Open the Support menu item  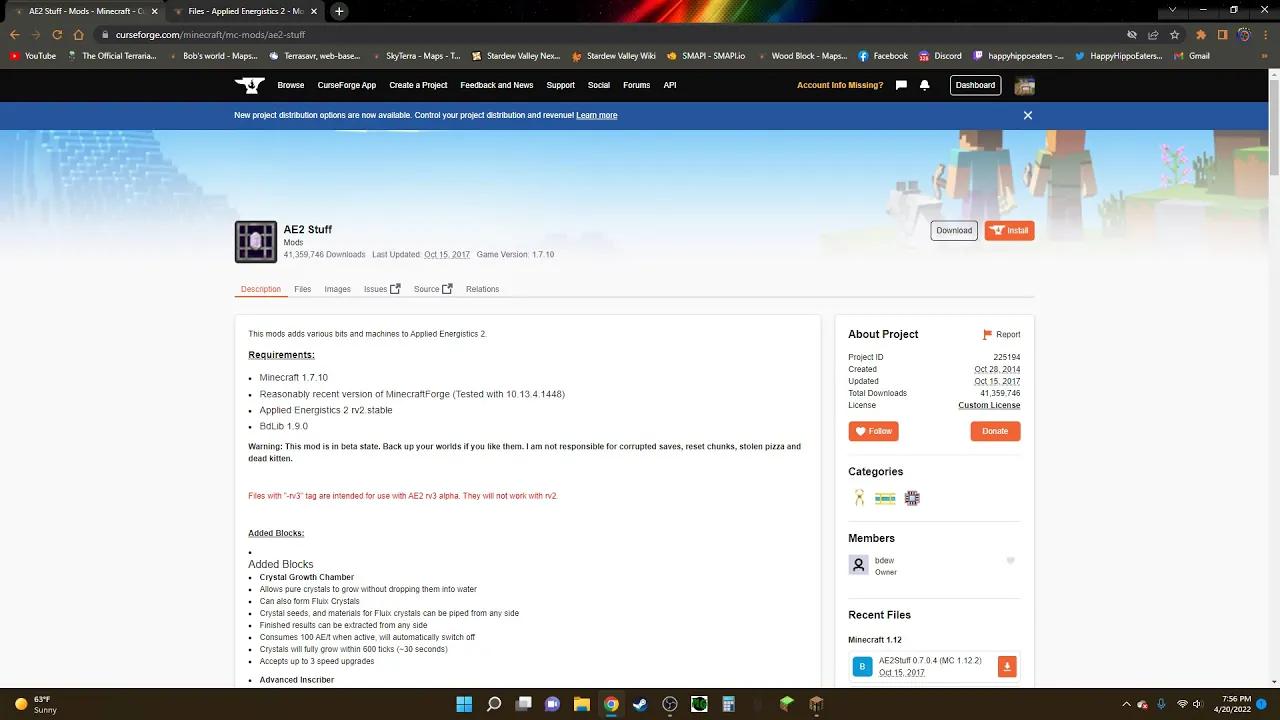click(x=561, y=85)
